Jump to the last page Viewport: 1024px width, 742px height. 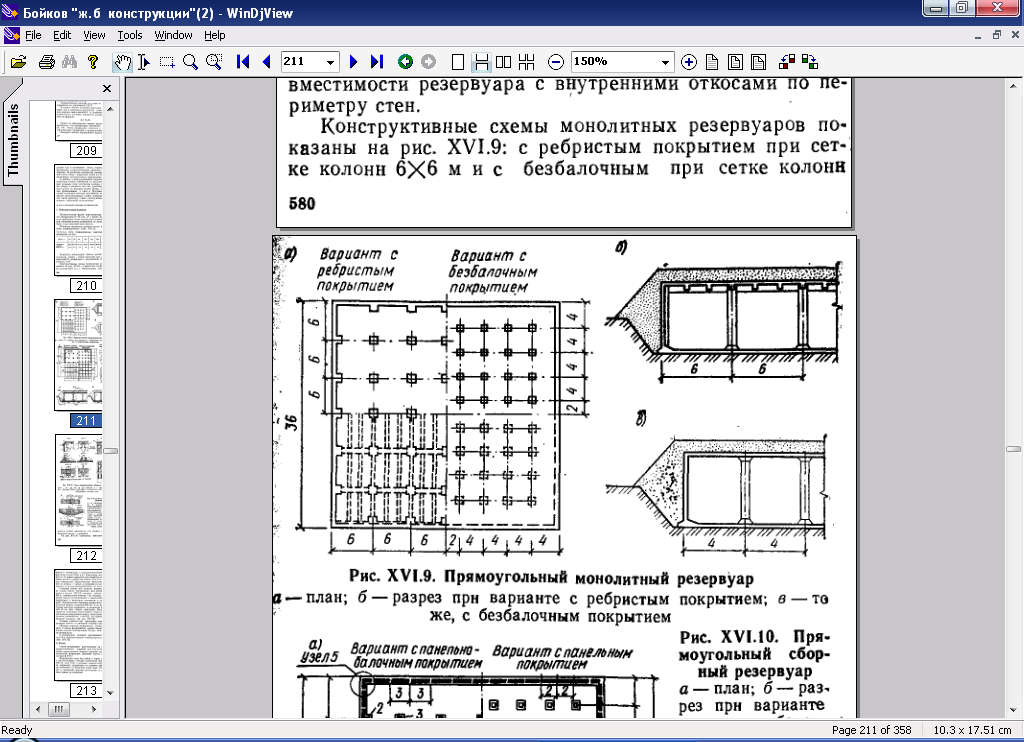pos(377,62)
